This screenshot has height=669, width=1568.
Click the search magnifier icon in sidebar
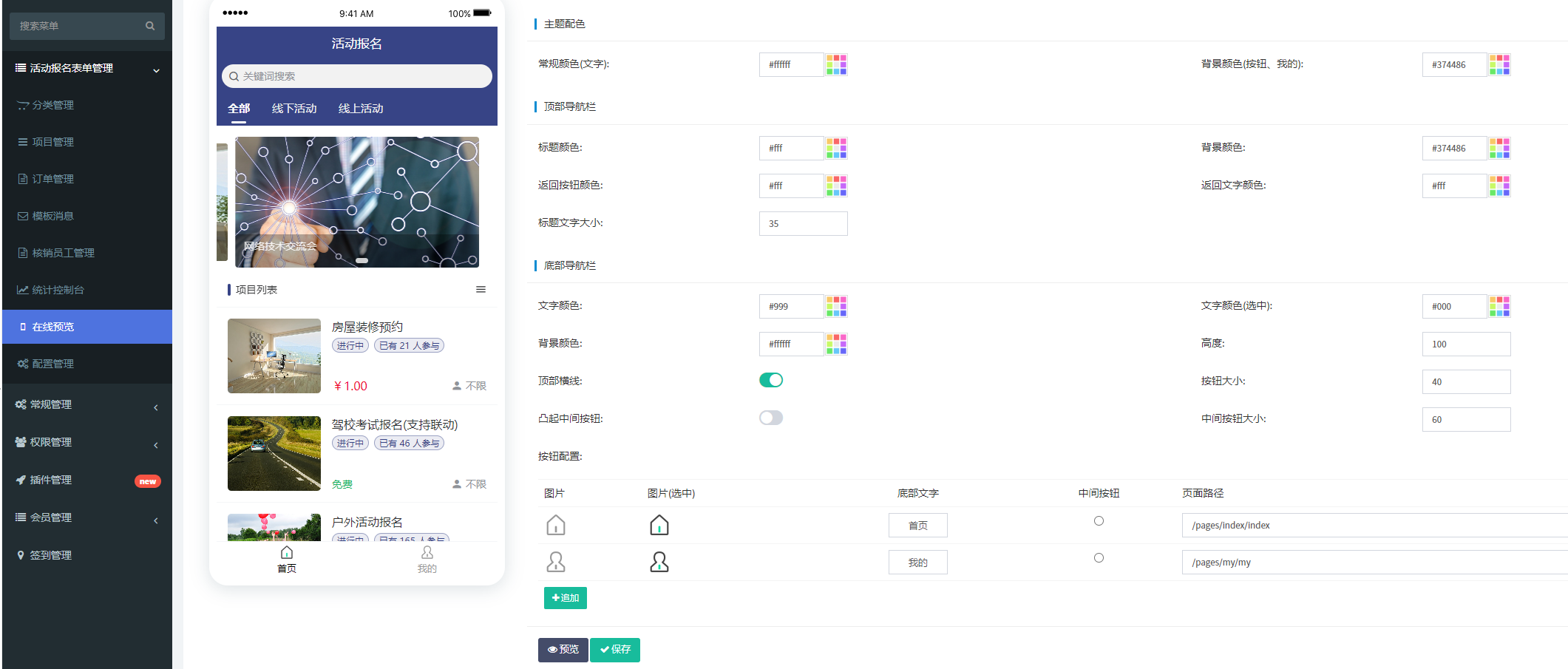pos(150,26)
